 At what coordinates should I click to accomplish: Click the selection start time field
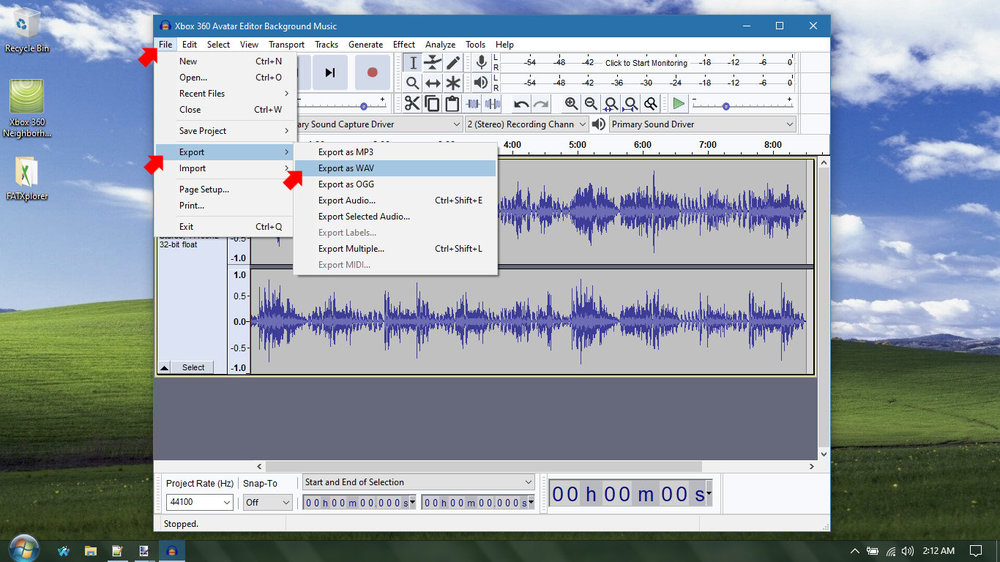coord(359,503)
